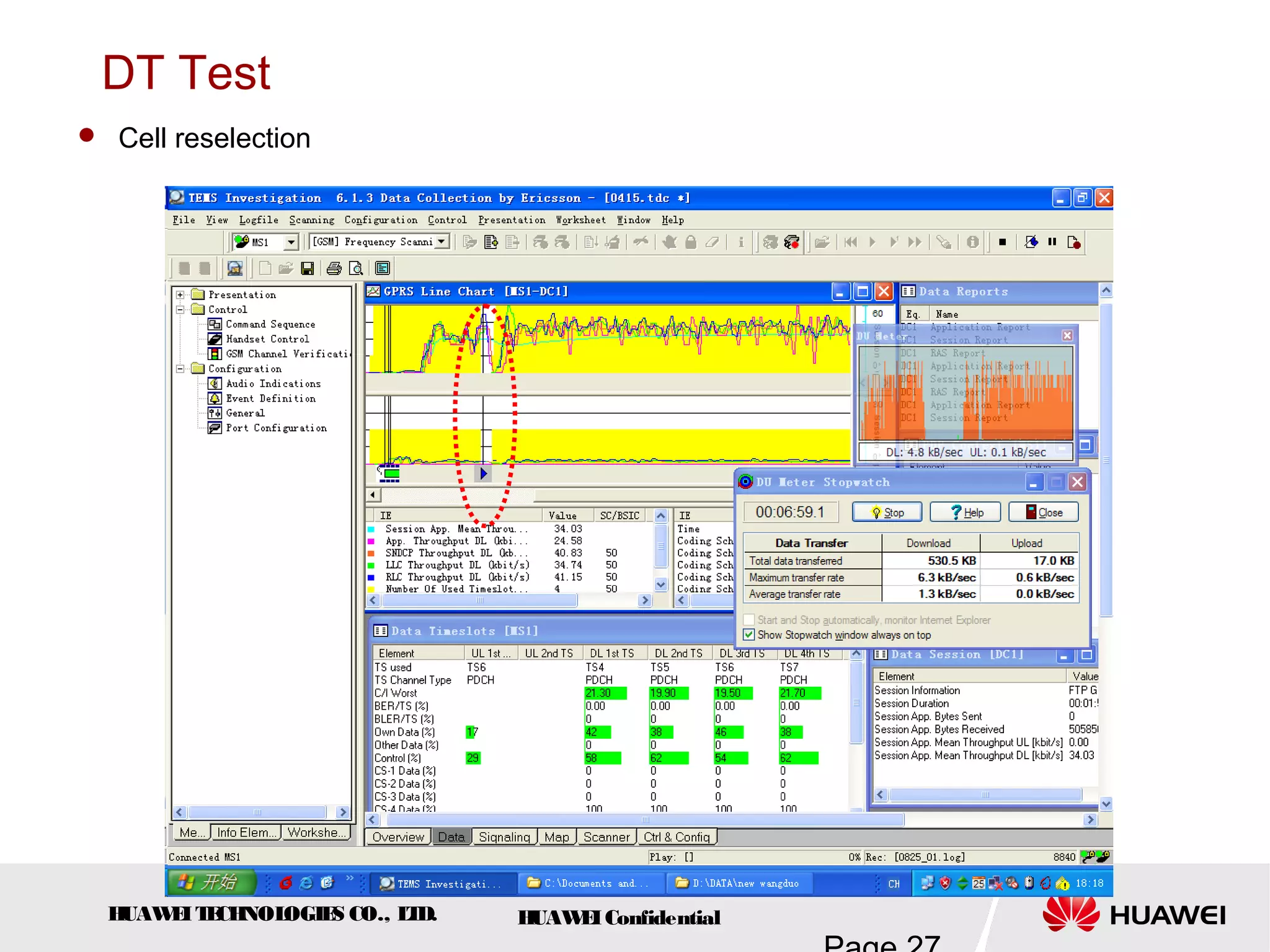Click the fast forward logfile button
1270x952 pixels.
[x=915, y=242]
